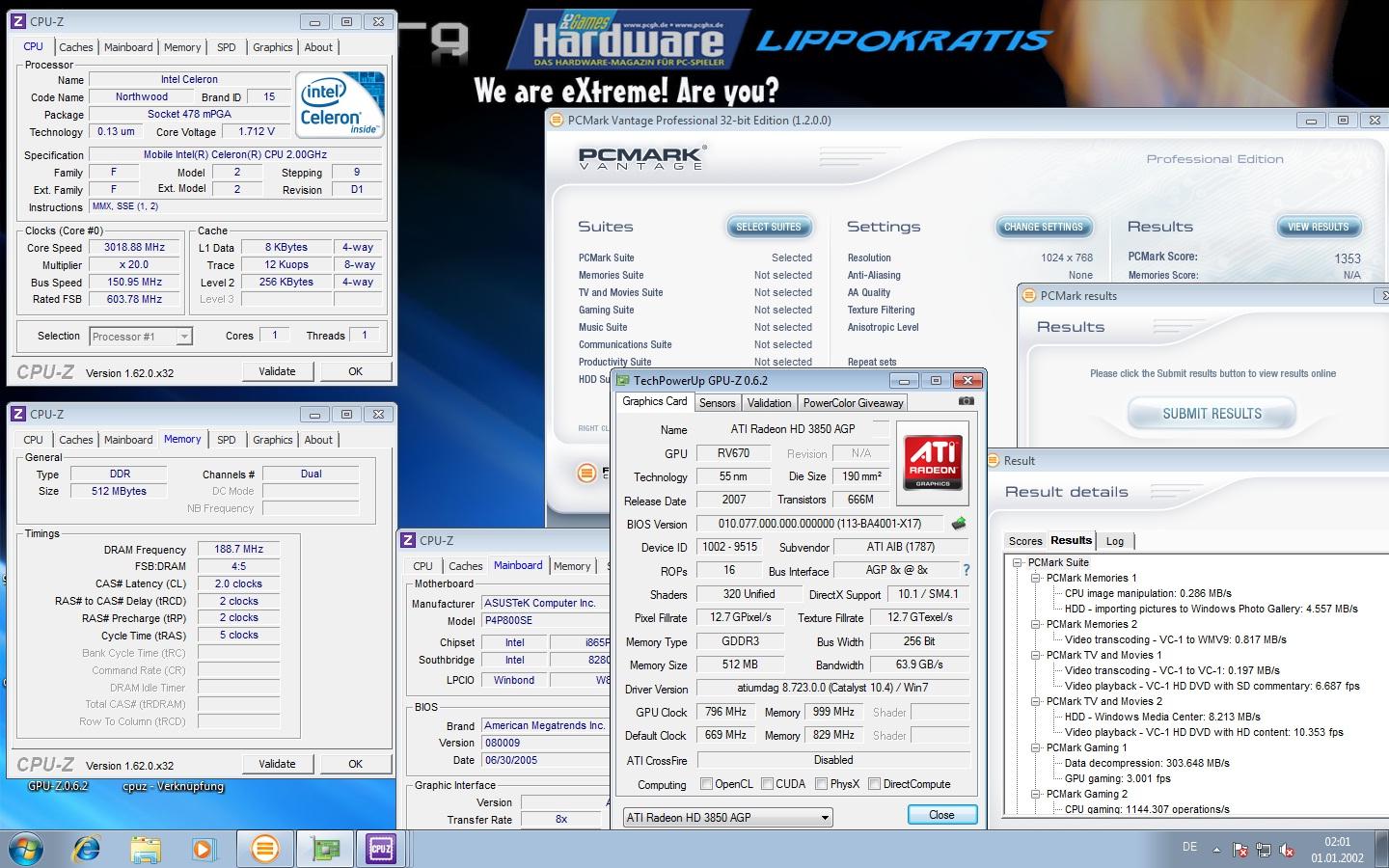This screenshot has width=1389, height=868.
Task: Enable the OpenCL checkbox
Action: point(706,784)
